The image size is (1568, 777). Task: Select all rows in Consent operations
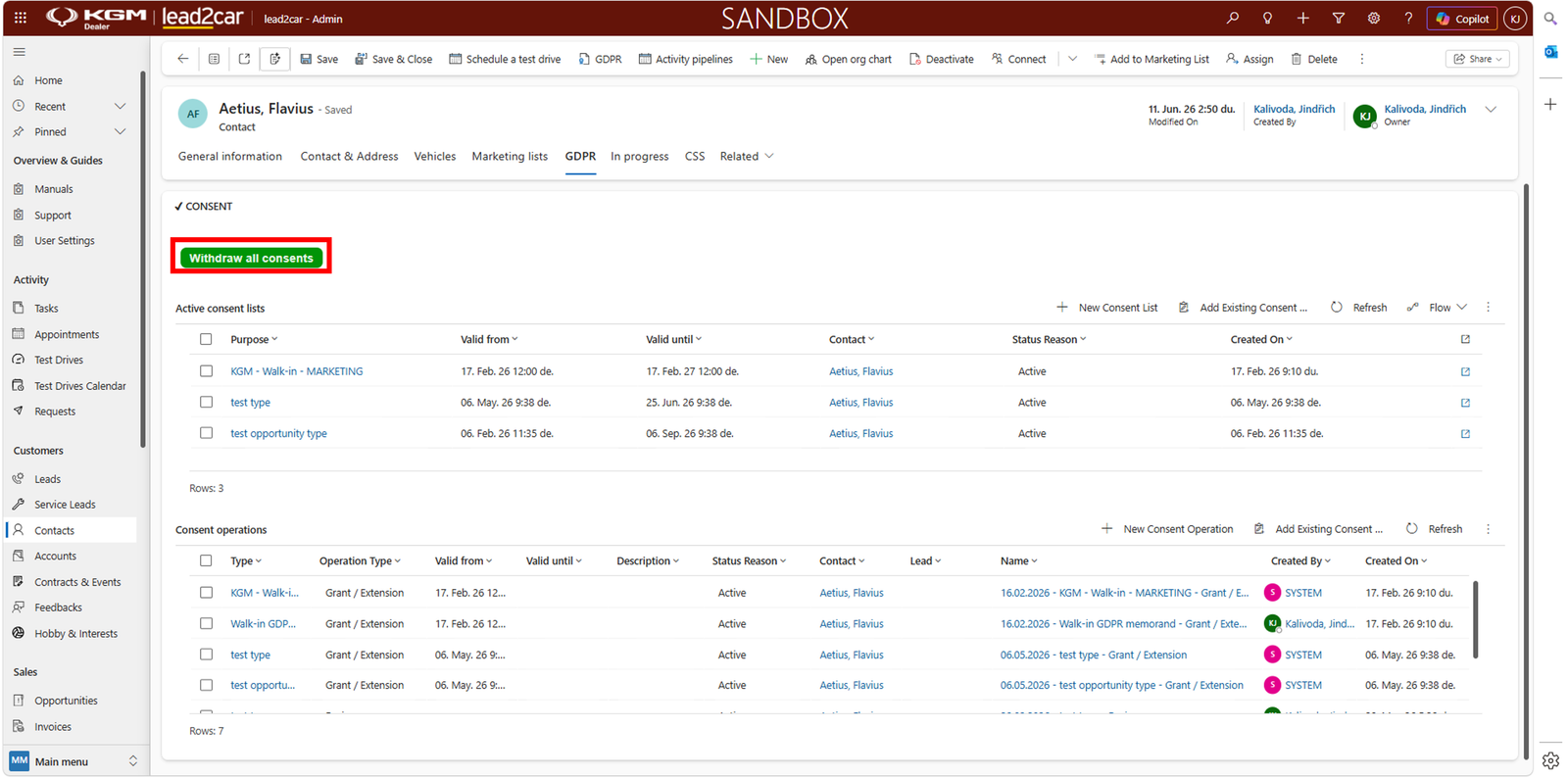tap(206, 560)
